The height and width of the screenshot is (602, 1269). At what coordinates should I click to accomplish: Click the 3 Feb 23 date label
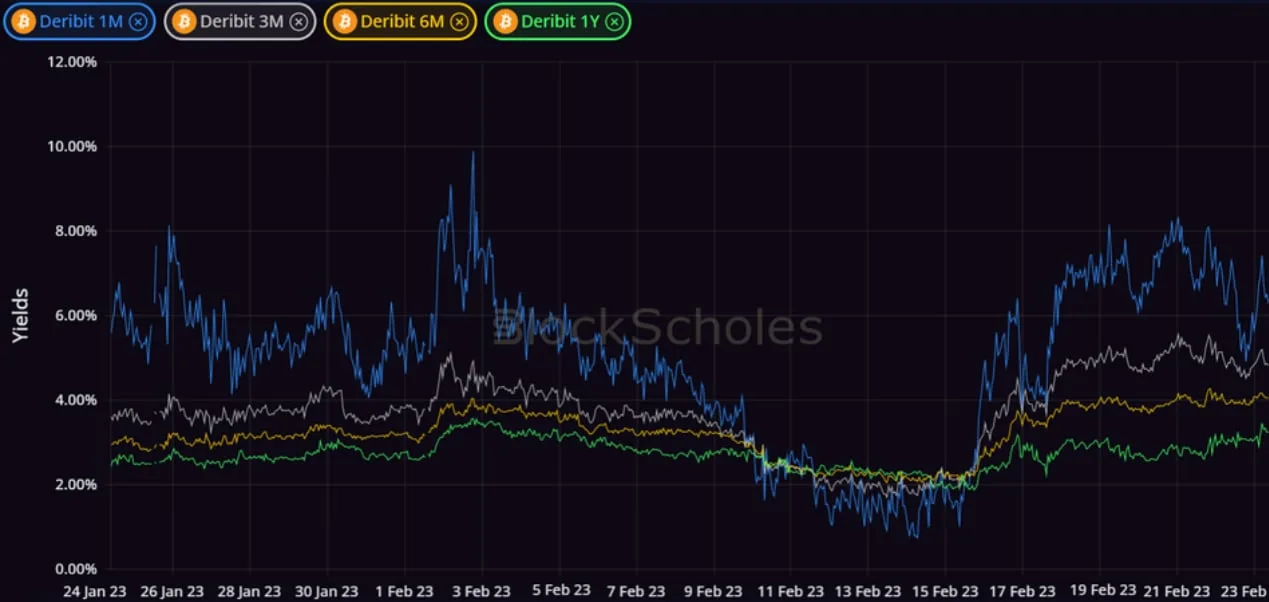(x=481, y=590)
